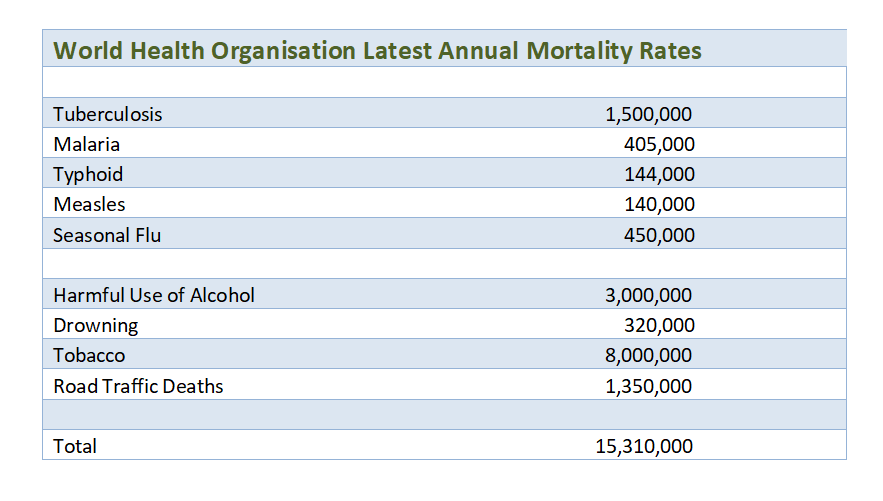The image size is (883, 501).
Task: Click the 'Malaria' cell
Action: (x=86, y=145)
